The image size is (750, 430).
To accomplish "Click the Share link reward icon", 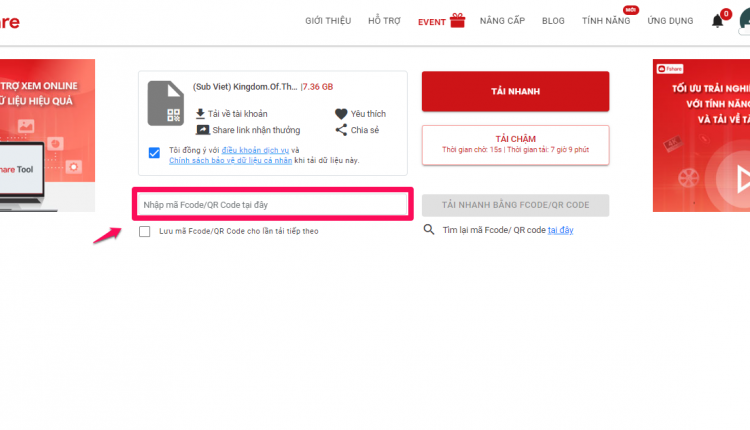I will pyautogui.click(x=202, y=130).
